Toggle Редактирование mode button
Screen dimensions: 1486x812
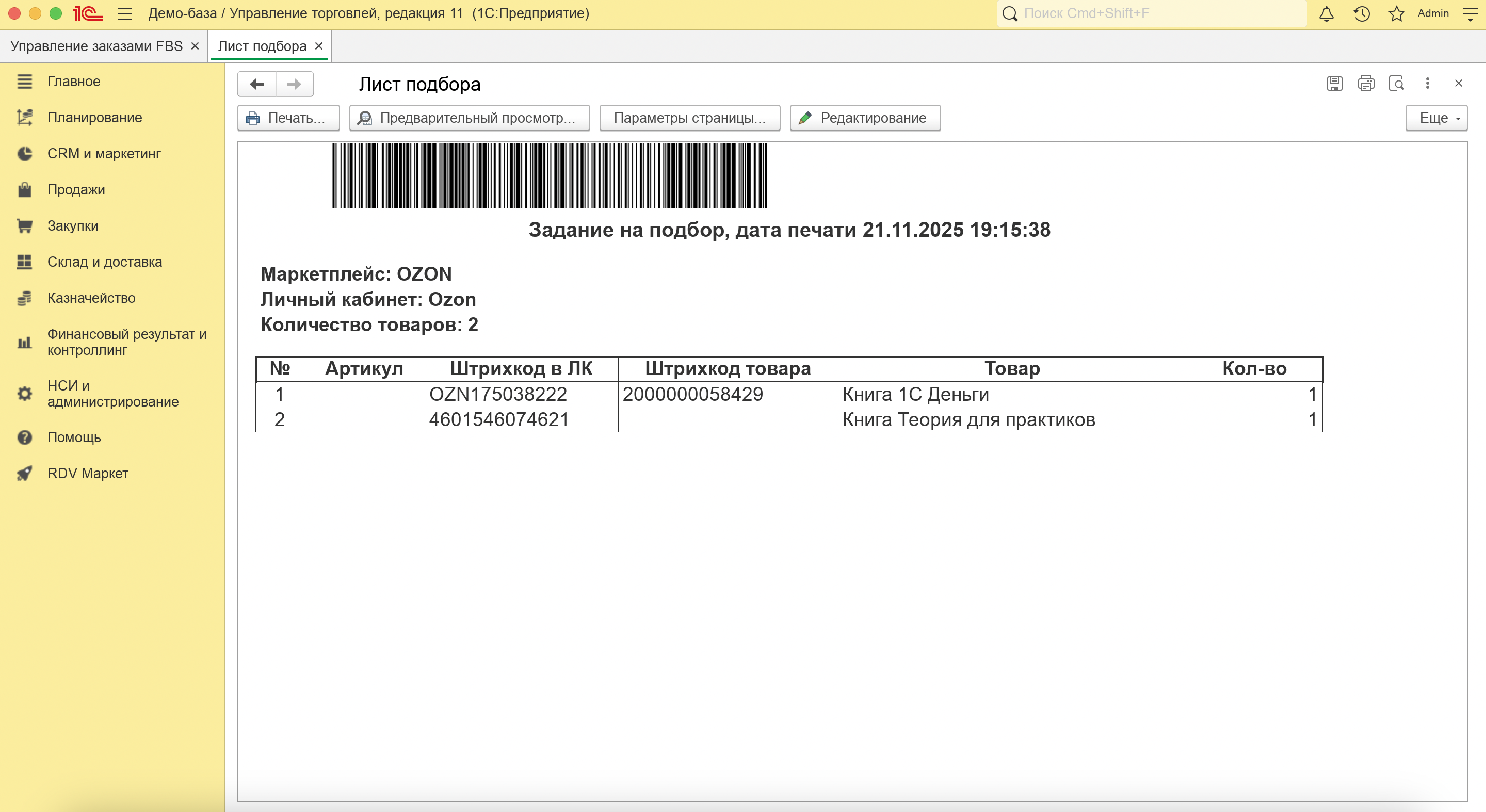click(x=864, y=118)
